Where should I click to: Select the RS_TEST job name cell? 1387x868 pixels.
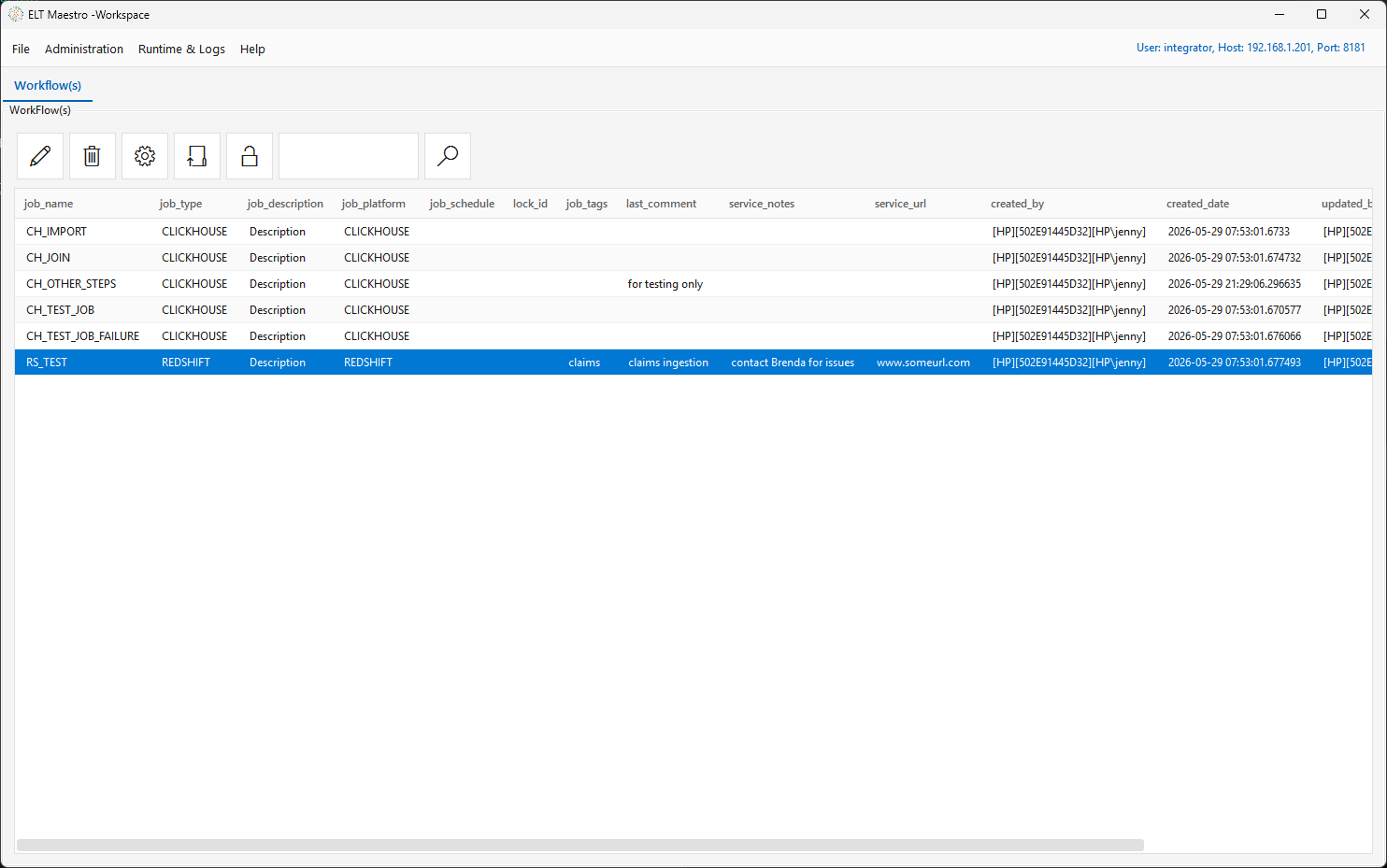pos(47,363)
